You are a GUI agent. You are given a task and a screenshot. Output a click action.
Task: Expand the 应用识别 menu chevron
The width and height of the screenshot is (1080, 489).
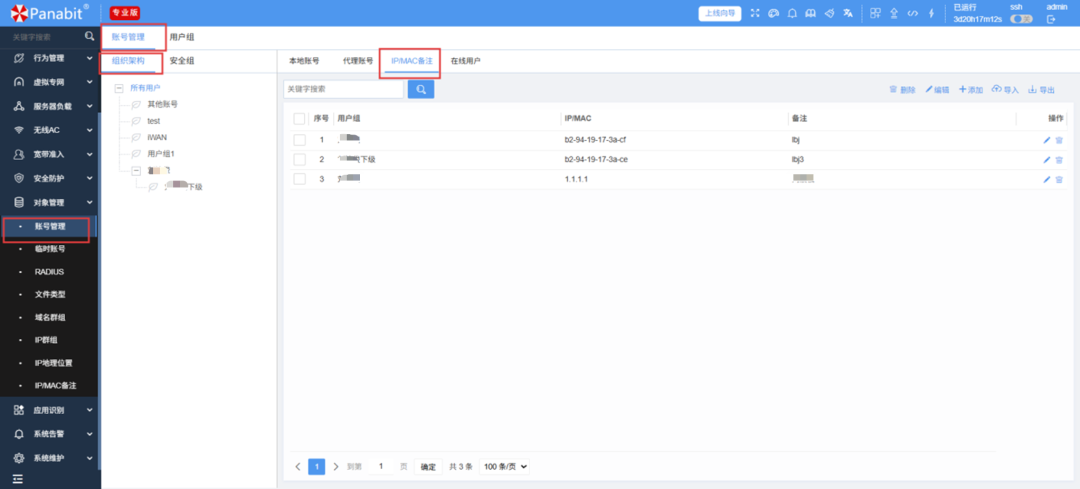[90, 410]
